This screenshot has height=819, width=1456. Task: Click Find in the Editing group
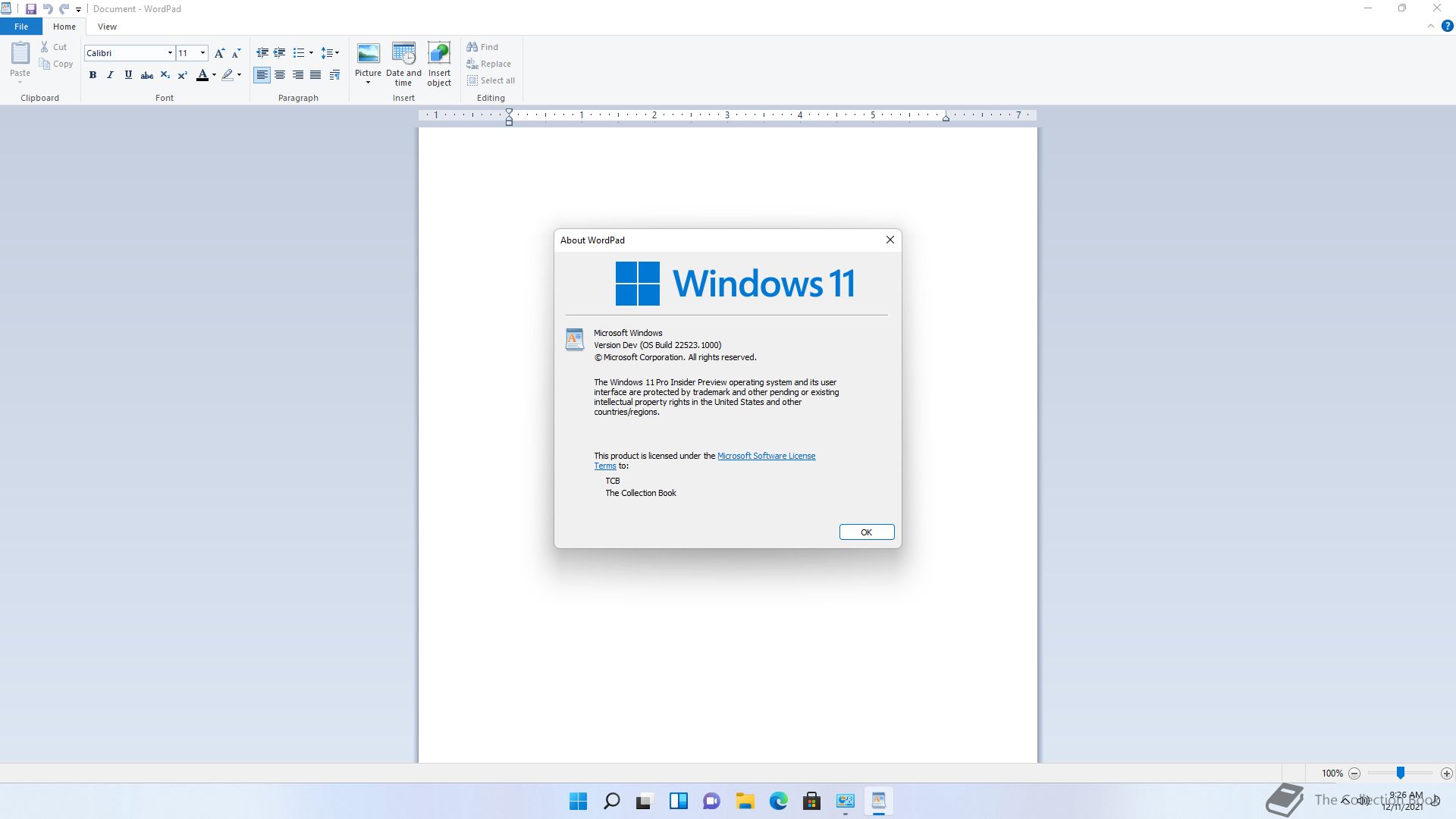tap(483, 47)
